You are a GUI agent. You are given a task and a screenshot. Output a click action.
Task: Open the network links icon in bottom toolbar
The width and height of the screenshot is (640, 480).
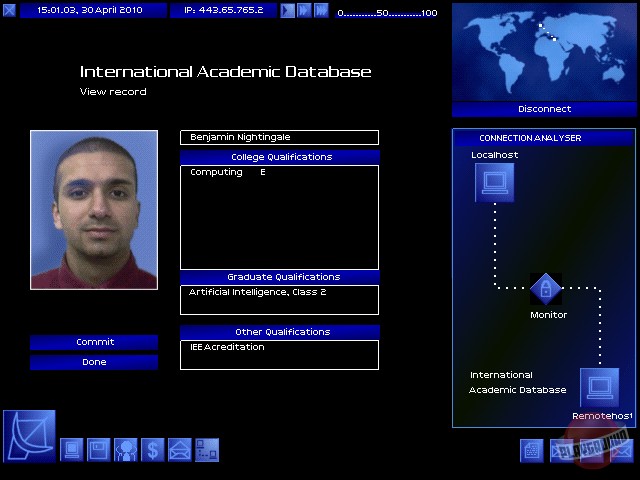point(207,450)
